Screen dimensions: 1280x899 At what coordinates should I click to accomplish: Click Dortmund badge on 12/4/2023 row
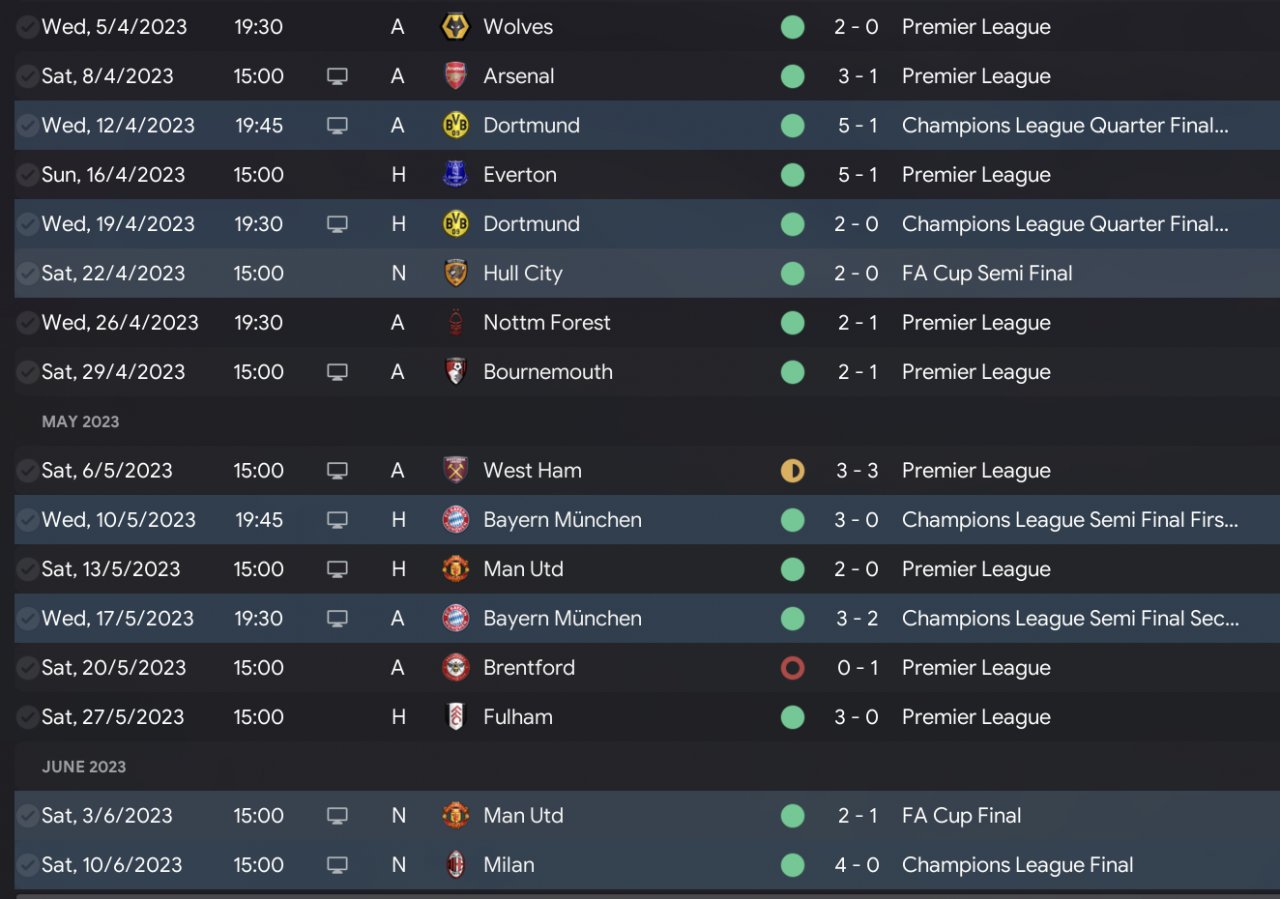tap(455, 125)
